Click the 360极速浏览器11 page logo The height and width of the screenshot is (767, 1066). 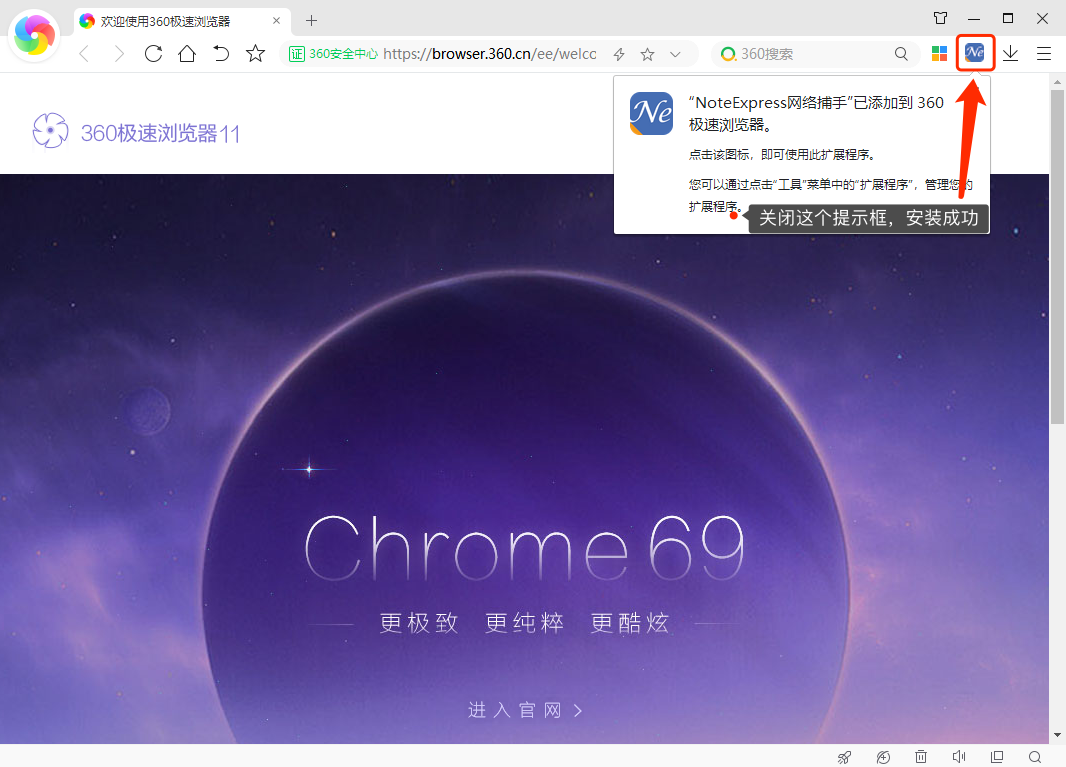coord(137,131)
